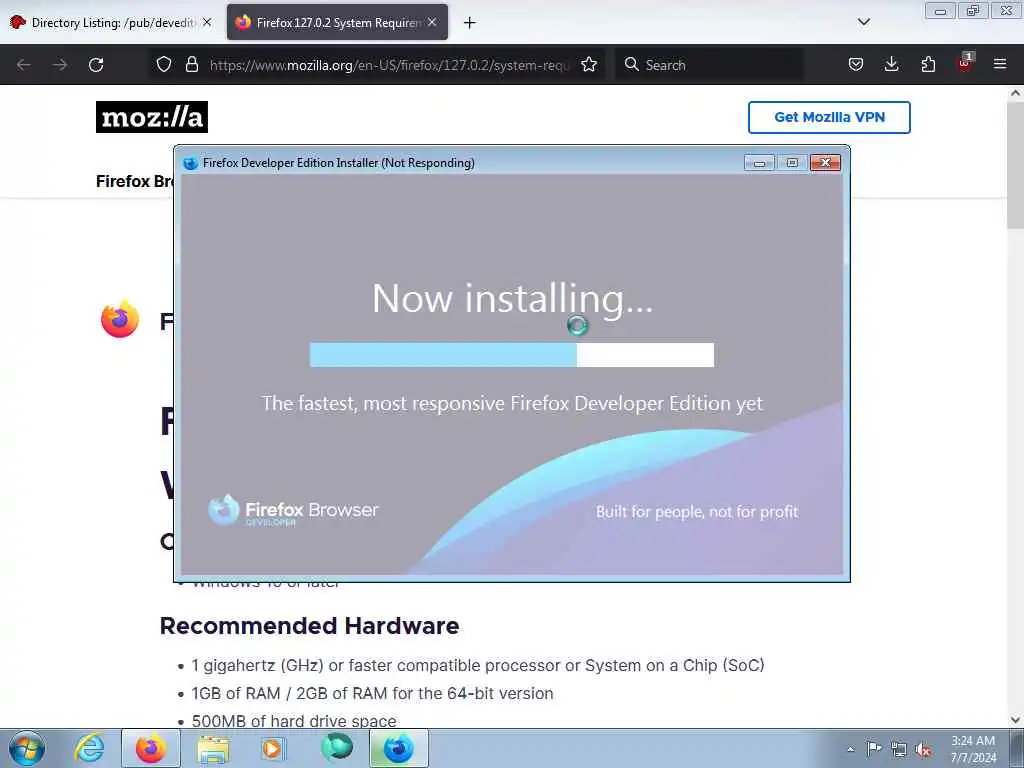Close the not-responding installer window

[825, 163]
